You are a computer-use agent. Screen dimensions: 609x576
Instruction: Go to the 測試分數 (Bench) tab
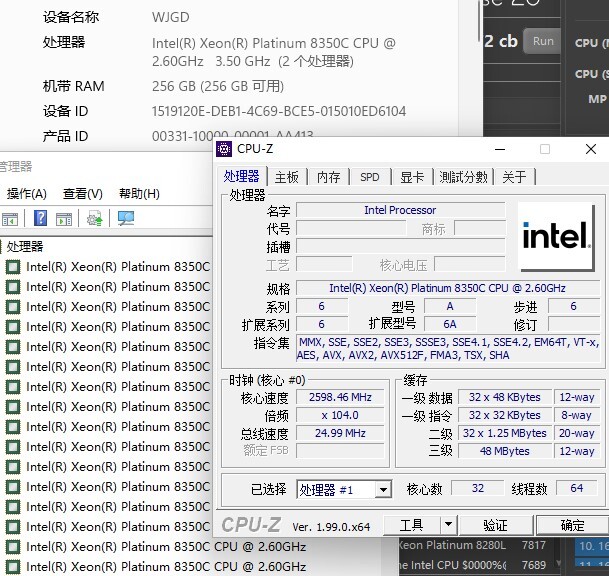tap(463, 177)
